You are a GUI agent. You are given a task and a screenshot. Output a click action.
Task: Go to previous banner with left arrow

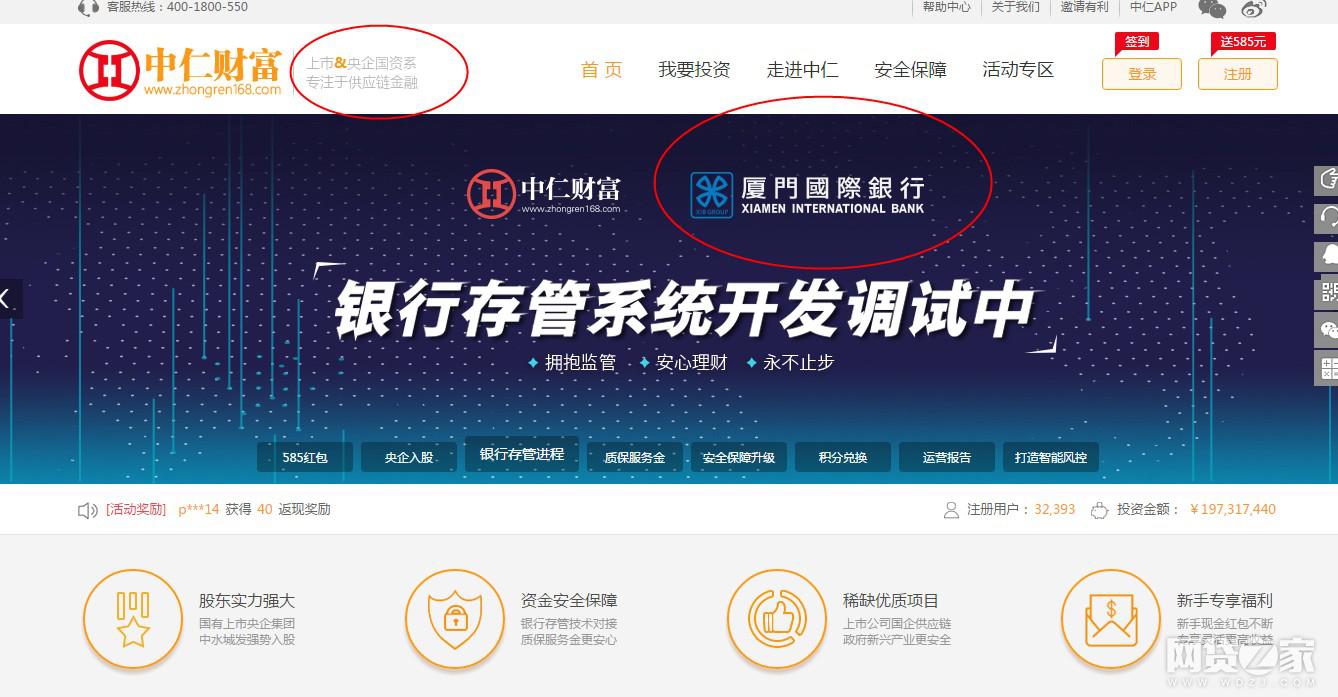(x=8, y=298)
